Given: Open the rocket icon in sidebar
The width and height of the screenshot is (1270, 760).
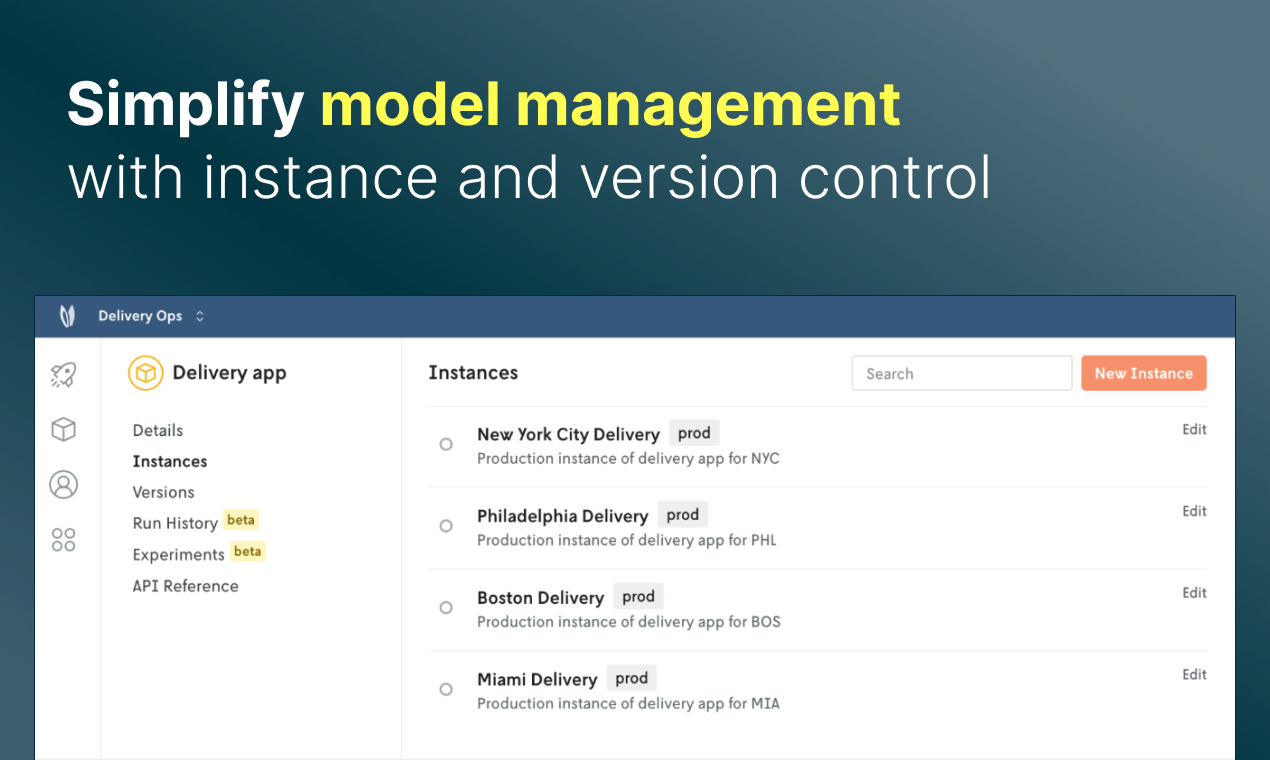Looking at the screenshot, I should pyautogui.click(x=64, y=375).
